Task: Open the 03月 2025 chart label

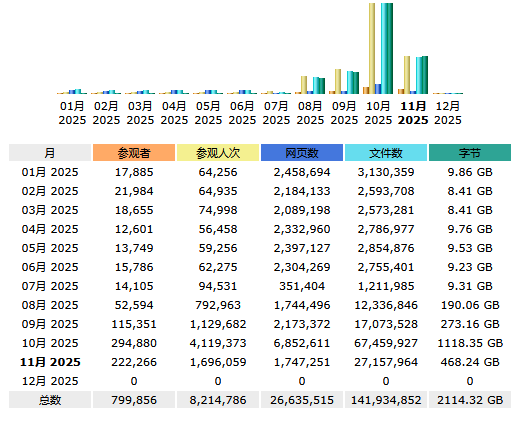Action: 140,113
